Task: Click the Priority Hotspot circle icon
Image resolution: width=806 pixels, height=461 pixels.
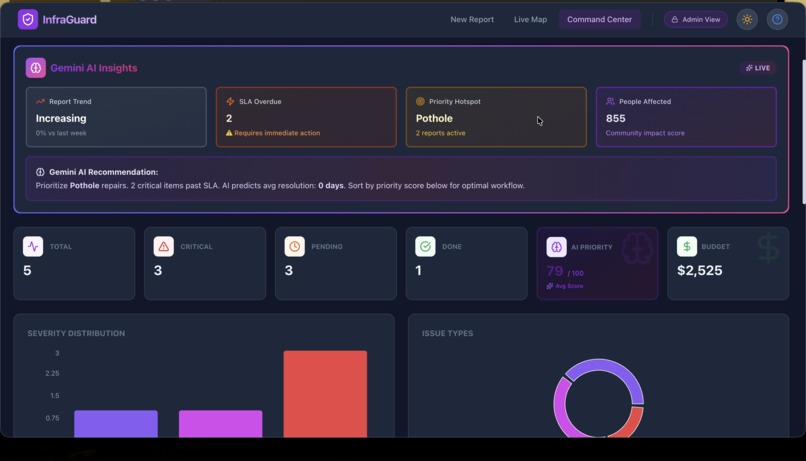Action: [420, 101]
